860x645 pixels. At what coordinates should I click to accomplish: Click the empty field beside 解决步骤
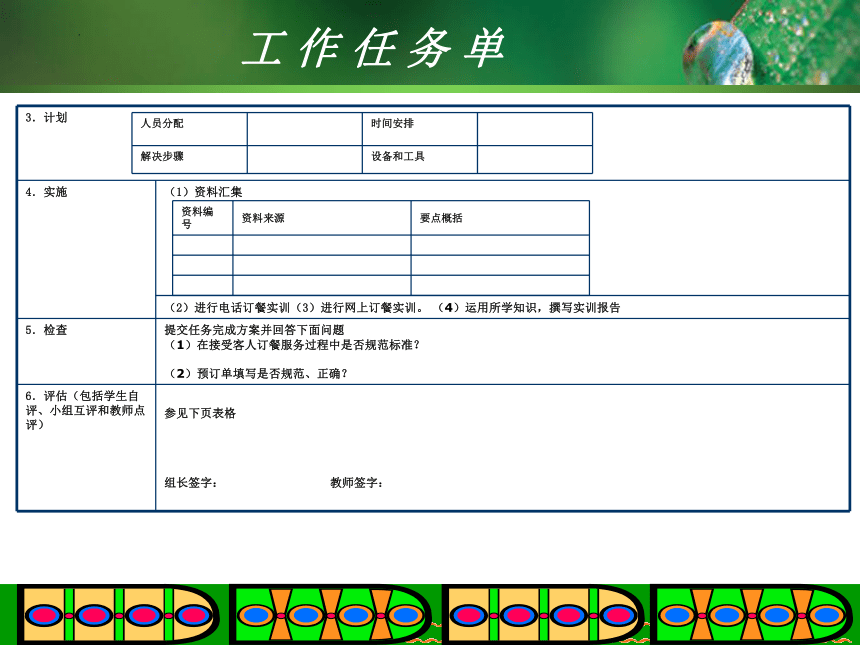305,160
